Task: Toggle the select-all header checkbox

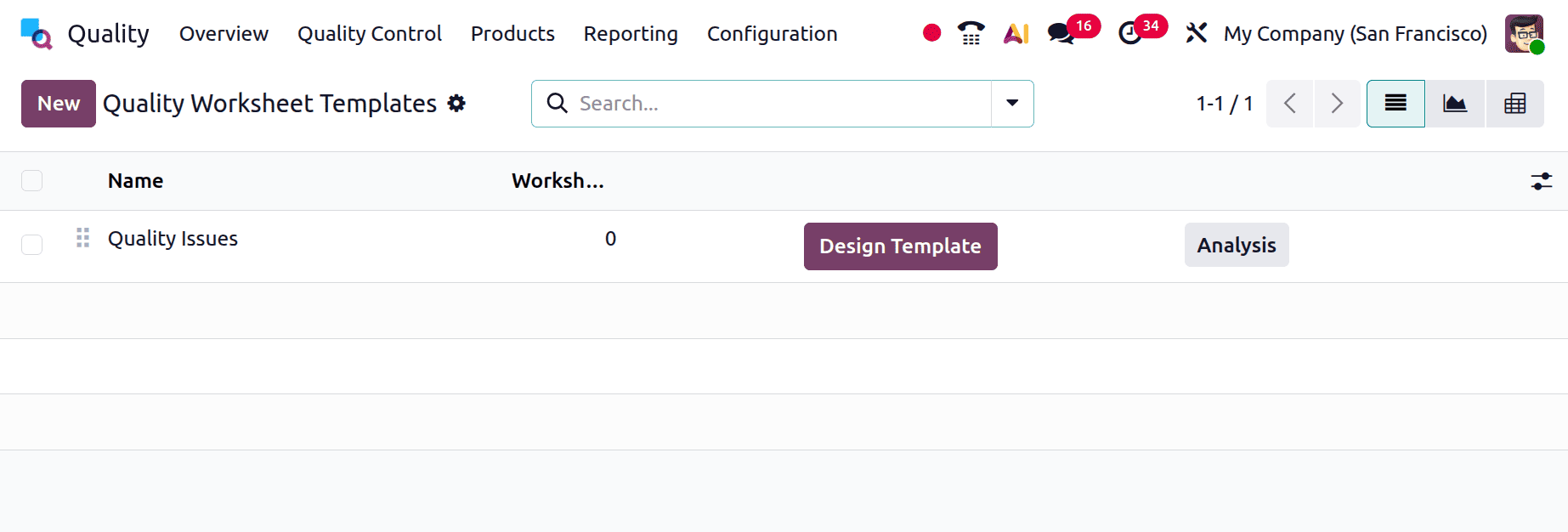Action: (31, 181)
